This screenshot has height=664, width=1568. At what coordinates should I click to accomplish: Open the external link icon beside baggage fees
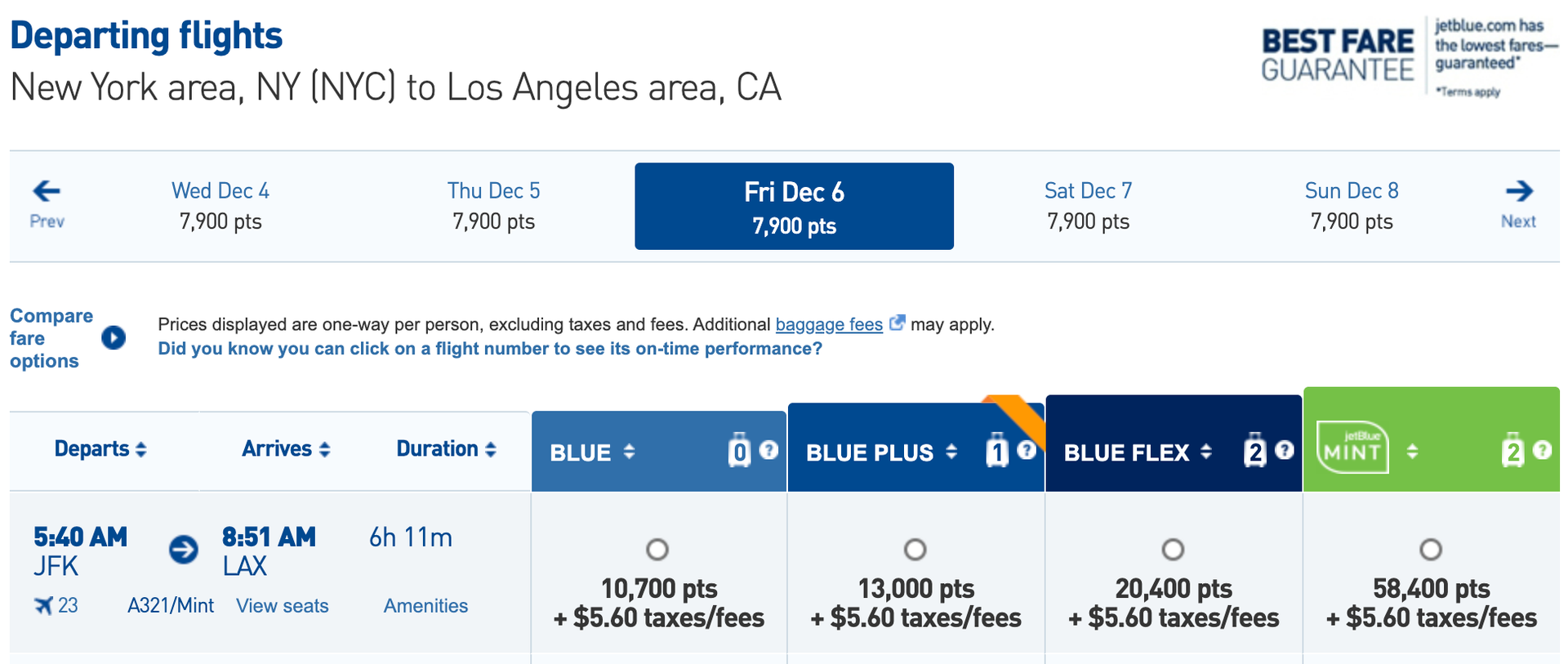point(897,323)
